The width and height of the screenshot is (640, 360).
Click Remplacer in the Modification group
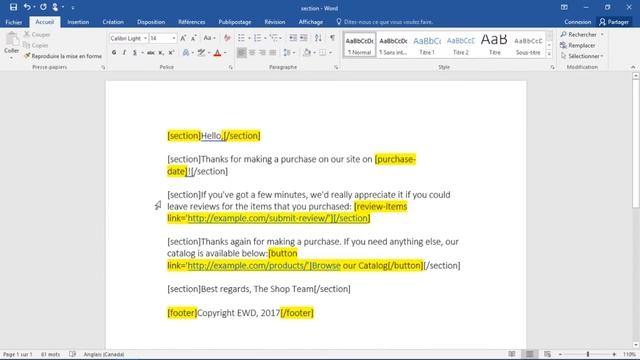578,45
